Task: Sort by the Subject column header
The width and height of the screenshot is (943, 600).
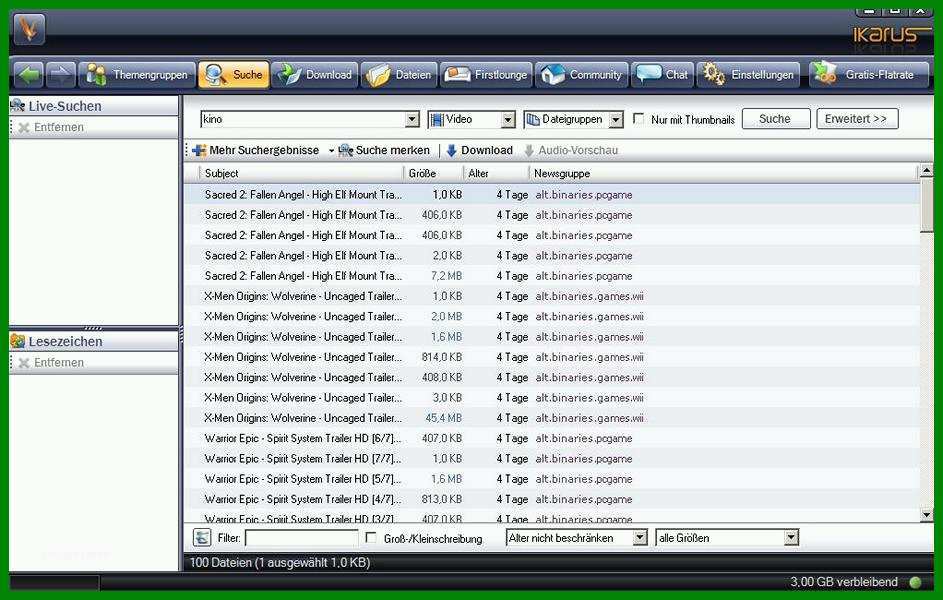Action: click(301, 173)
